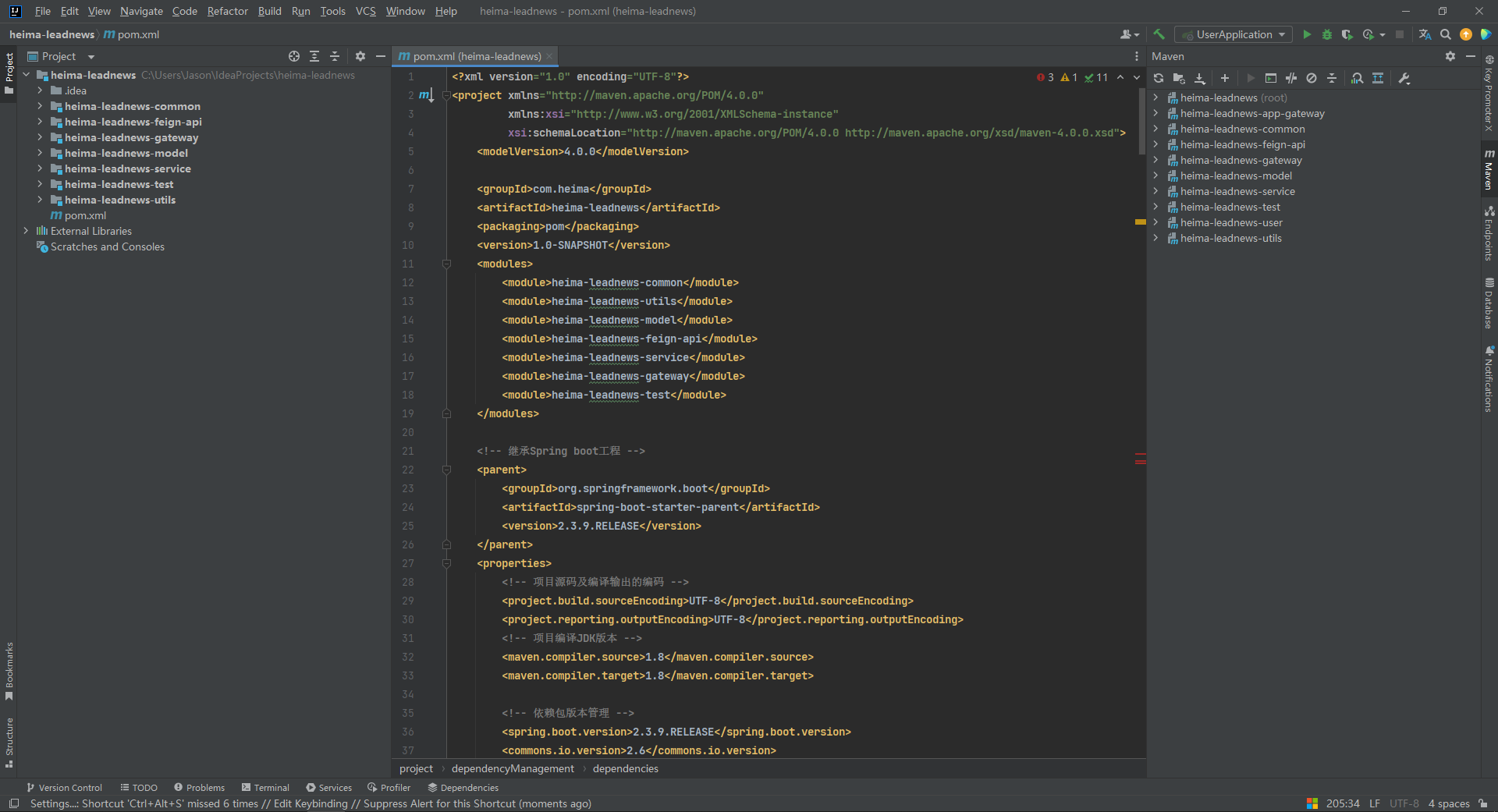Click the Problems tool window button
The image size is (1498, 812).
coord(200,788)
